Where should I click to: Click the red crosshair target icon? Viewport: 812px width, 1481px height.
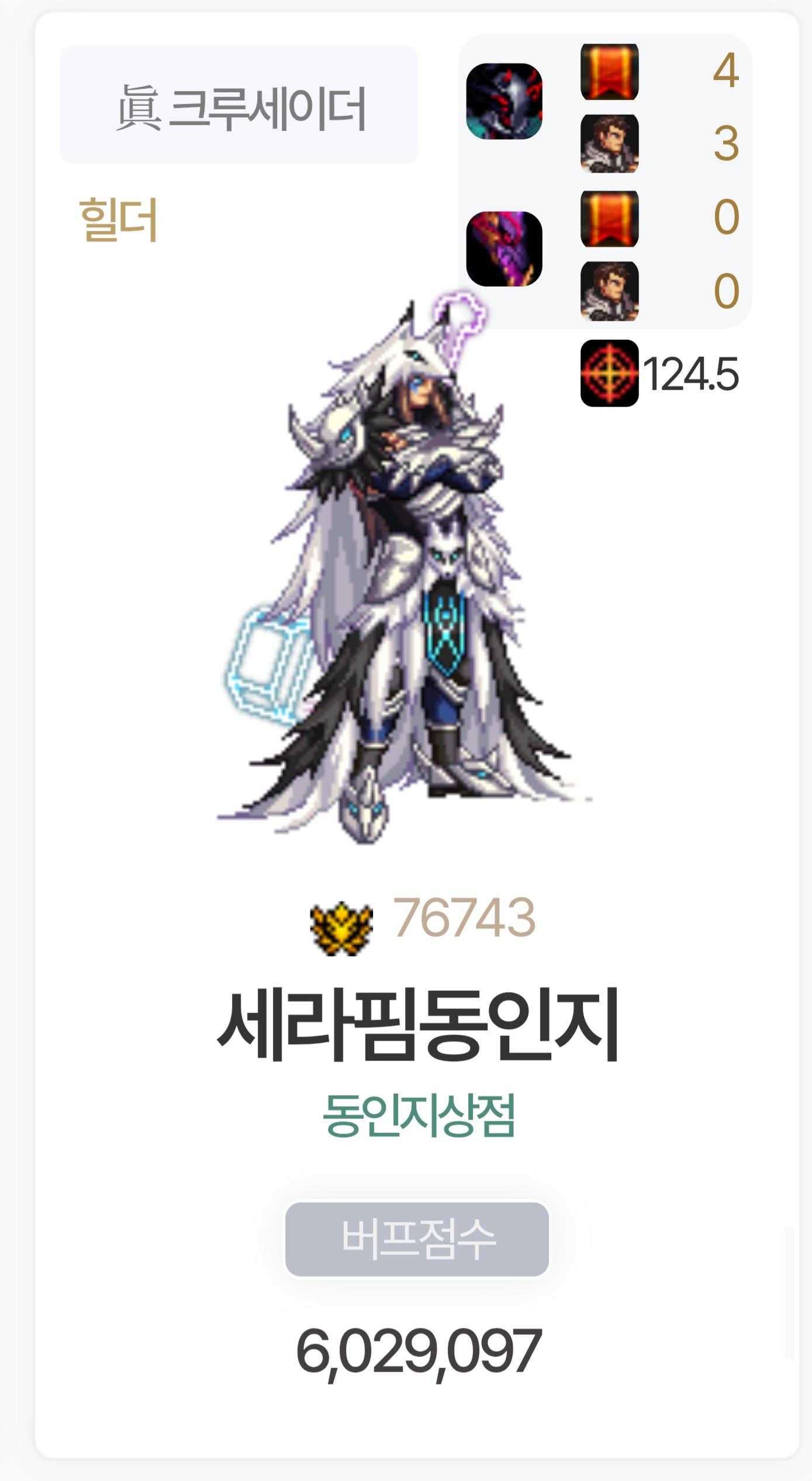pyautogui.click(x=609, y=373)
